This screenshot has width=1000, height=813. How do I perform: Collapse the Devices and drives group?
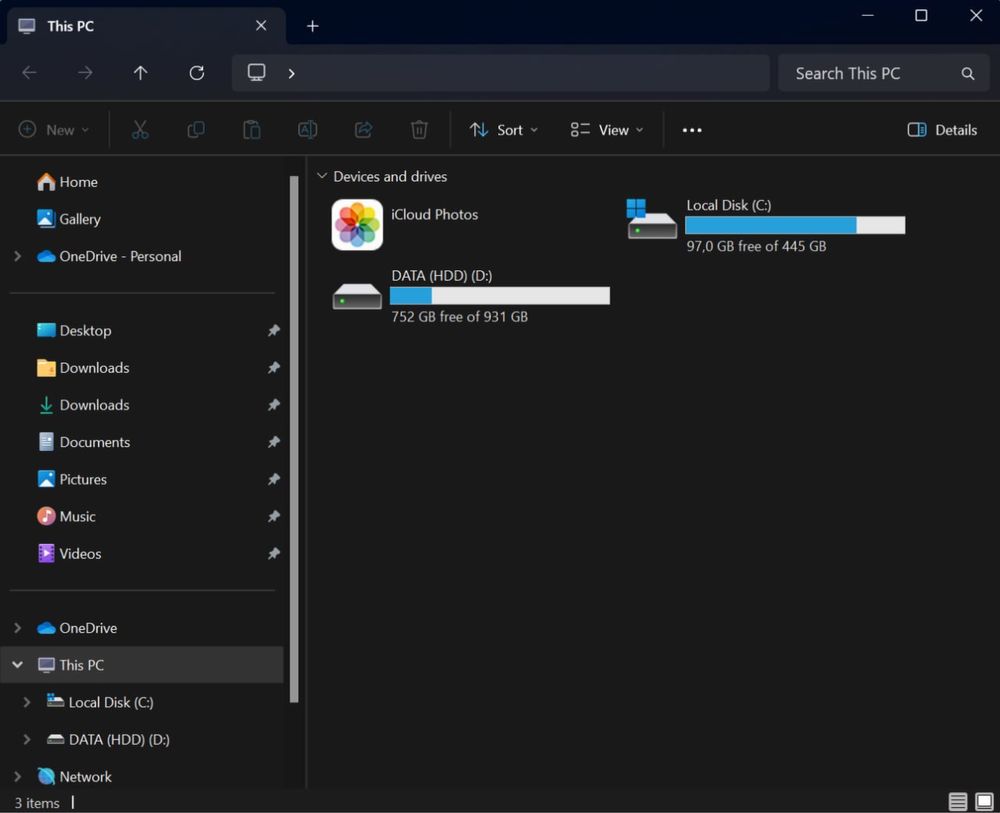pyautogui.click(x=322, y=176)
